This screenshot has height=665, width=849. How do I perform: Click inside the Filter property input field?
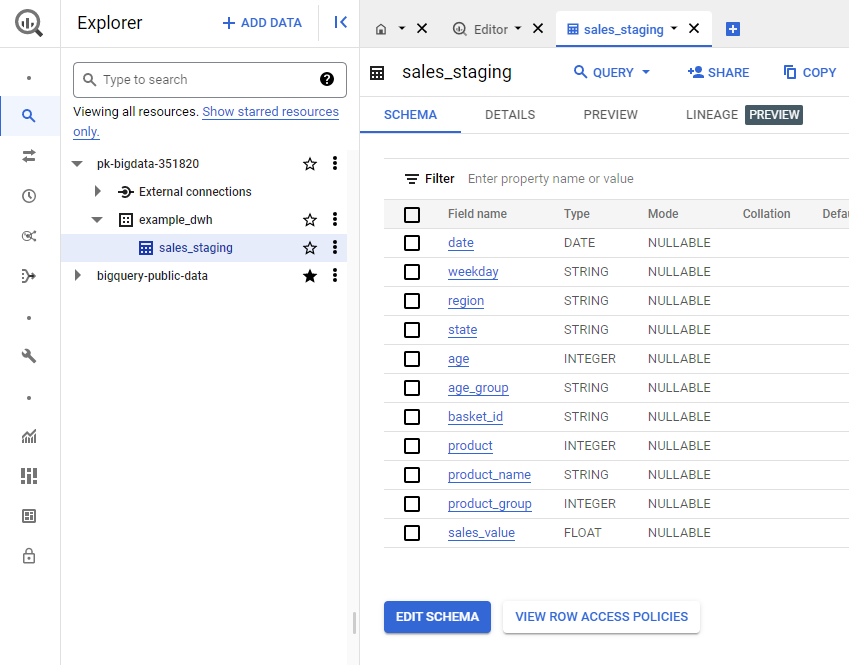pos(560,178)
